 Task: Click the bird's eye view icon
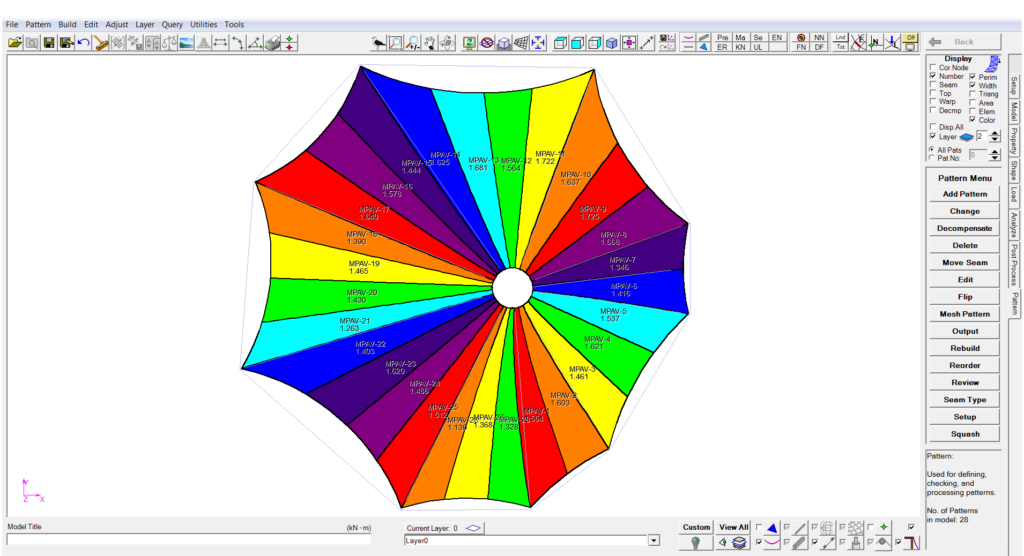(379, 43)
